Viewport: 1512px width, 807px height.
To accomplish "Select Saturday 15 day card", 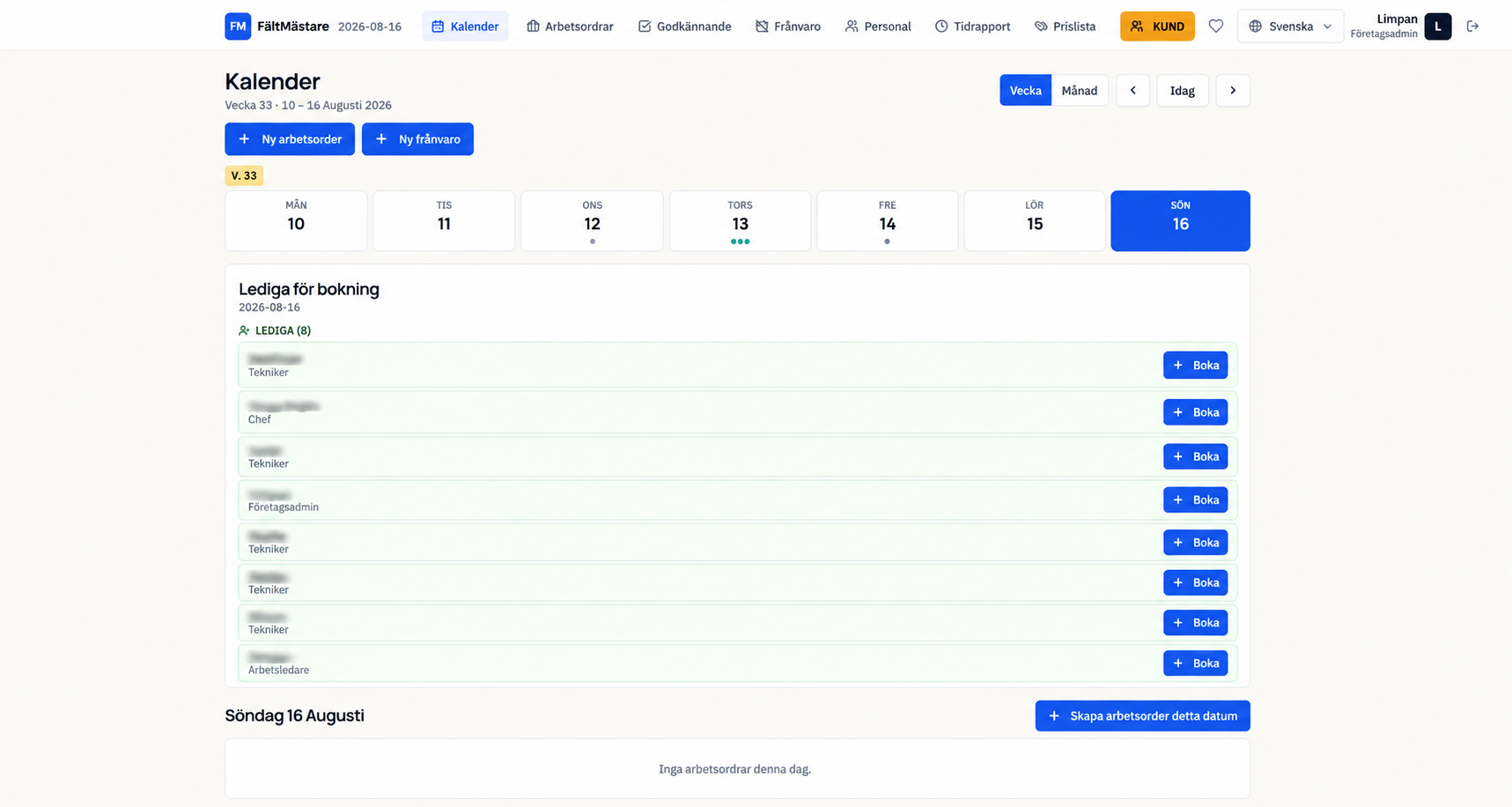I will tap(1034, 221).
